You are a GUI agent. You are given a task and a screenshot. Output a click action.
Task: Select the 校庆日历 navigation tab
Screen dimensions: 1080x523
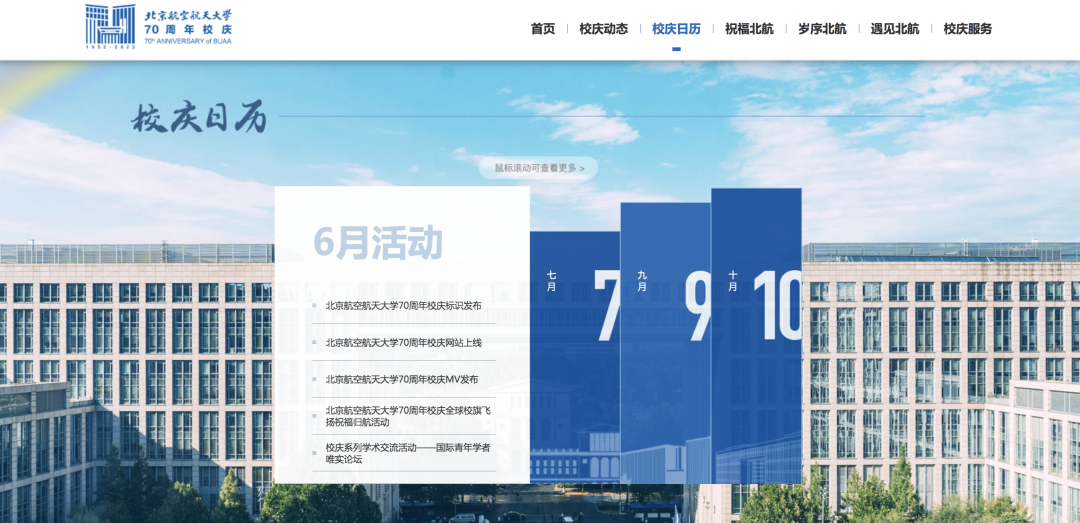(676, 29)
